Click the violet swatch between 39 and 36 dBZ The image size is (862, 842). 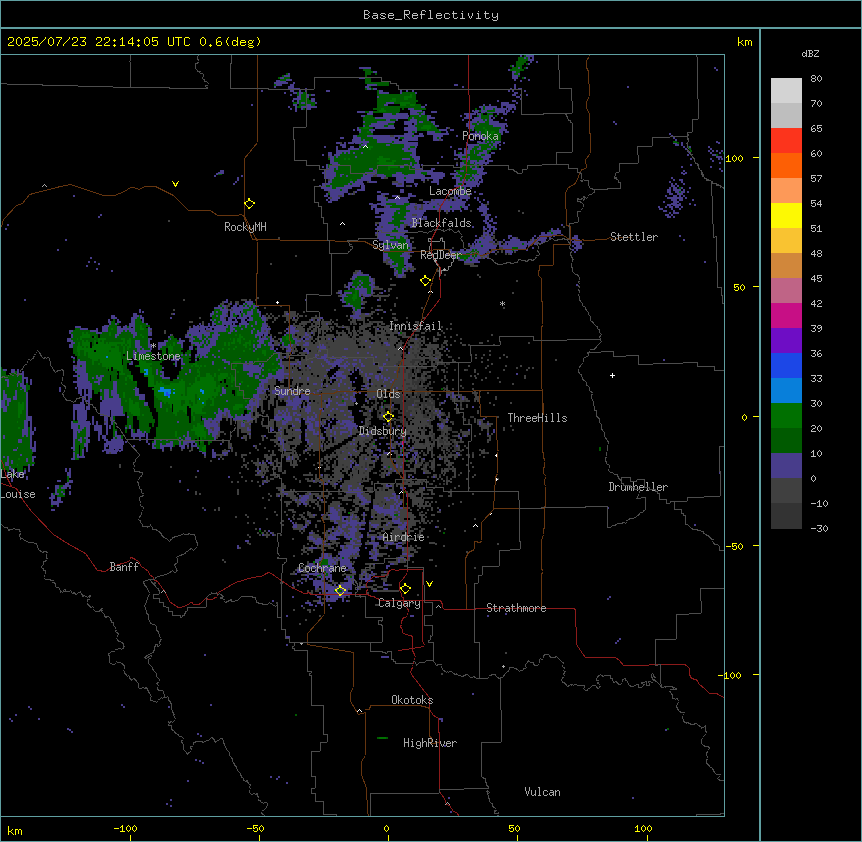[x=786, y=341]
